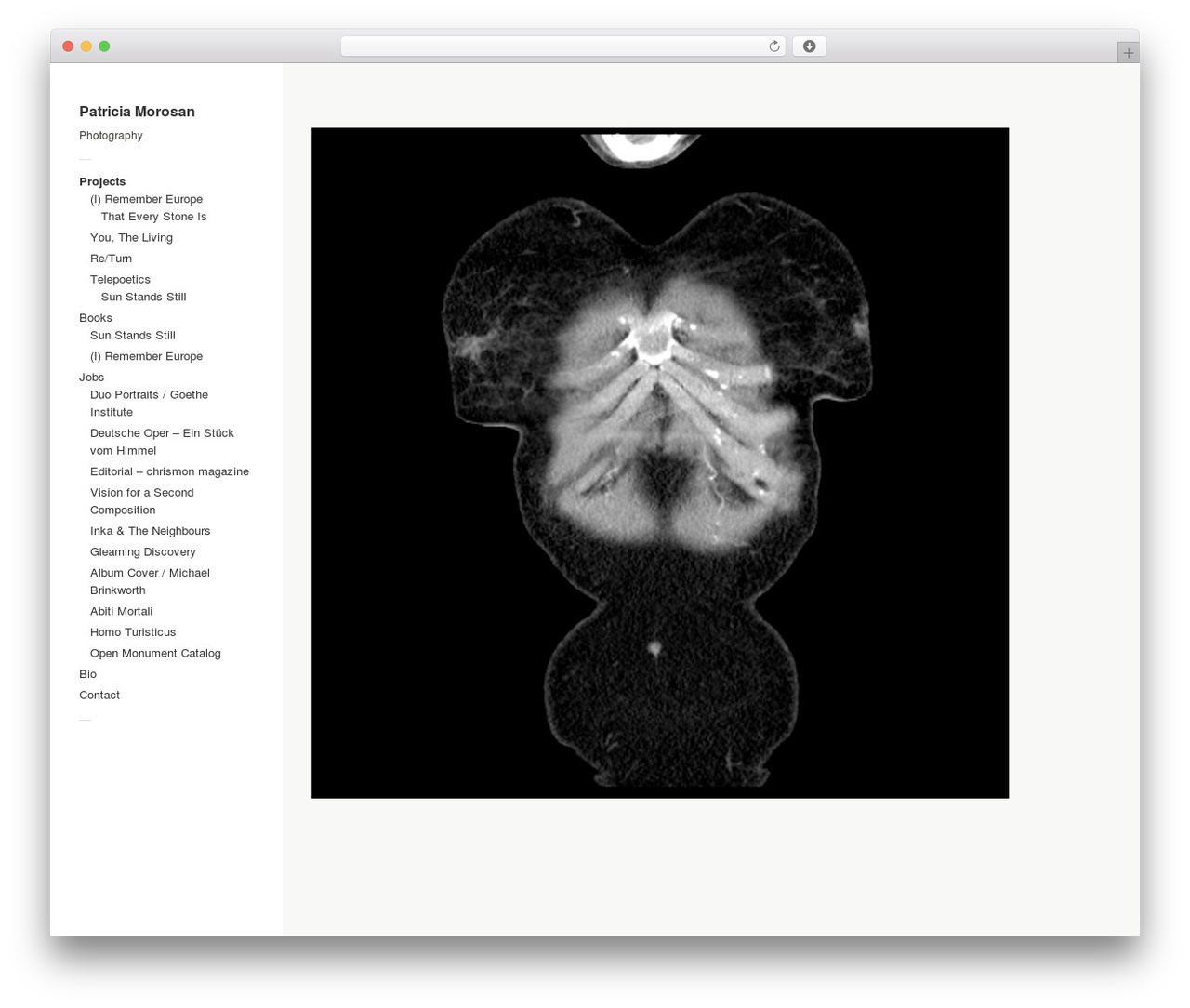Click the red close window button
1190x1008 pixels.
[x=68, y=46]
